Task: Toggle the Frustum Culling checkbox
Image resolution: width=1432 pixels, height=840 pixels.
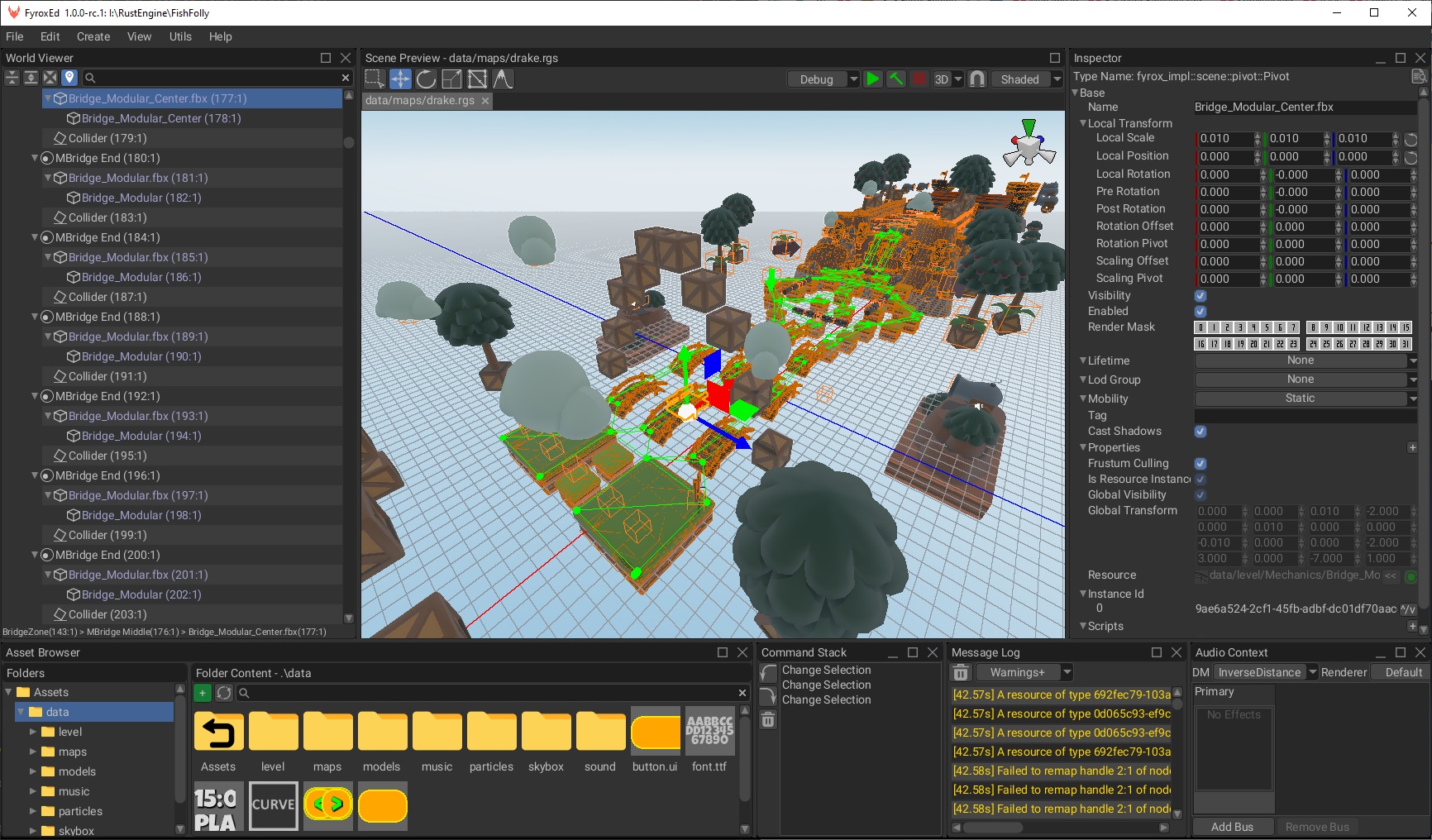Action: [1200, 464]
